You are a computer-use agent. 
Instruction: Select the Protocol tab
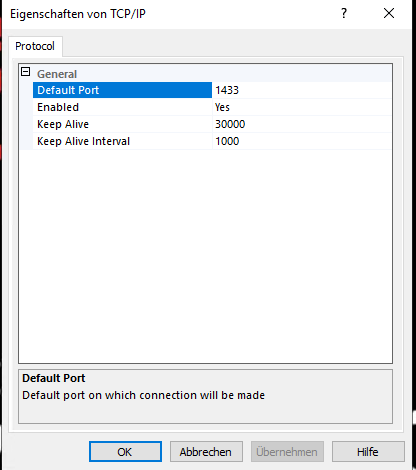click(x=35, y=46)
